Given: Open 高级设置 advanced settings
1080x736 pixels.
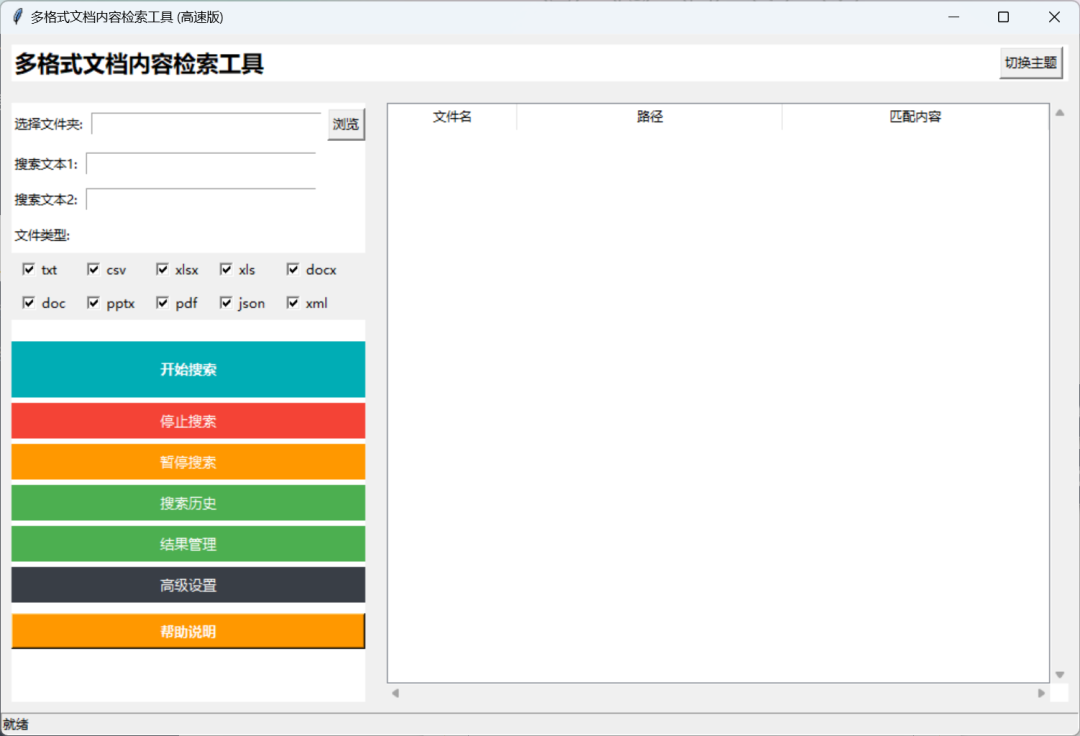Looking at the screenshot, I should 187,585.
